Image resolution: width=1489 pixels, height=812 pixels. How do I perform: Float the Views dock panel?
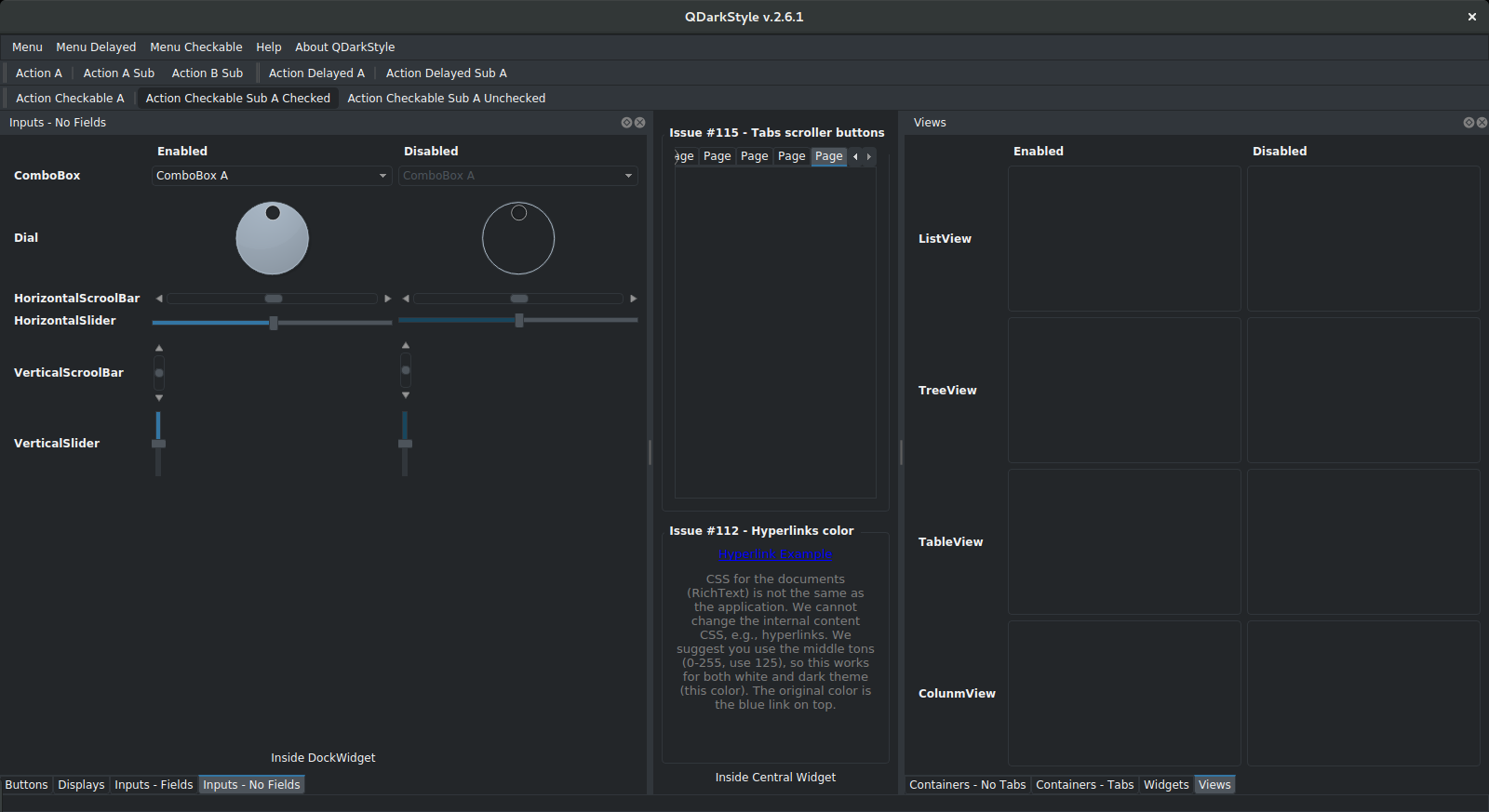click(x=1469, y=123)
